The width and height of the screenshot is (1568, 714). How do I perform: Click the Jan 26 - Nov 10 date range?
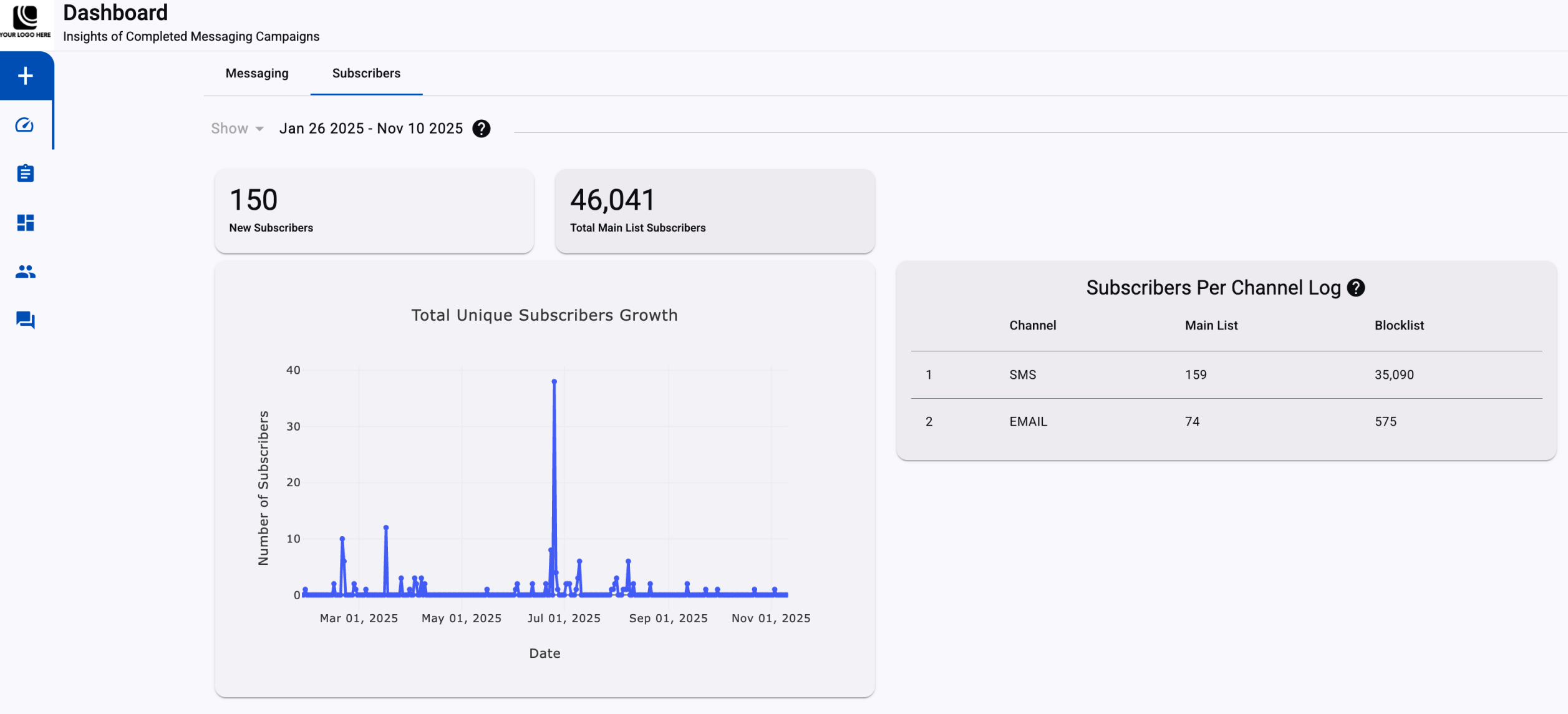click(x=370, y=129)
